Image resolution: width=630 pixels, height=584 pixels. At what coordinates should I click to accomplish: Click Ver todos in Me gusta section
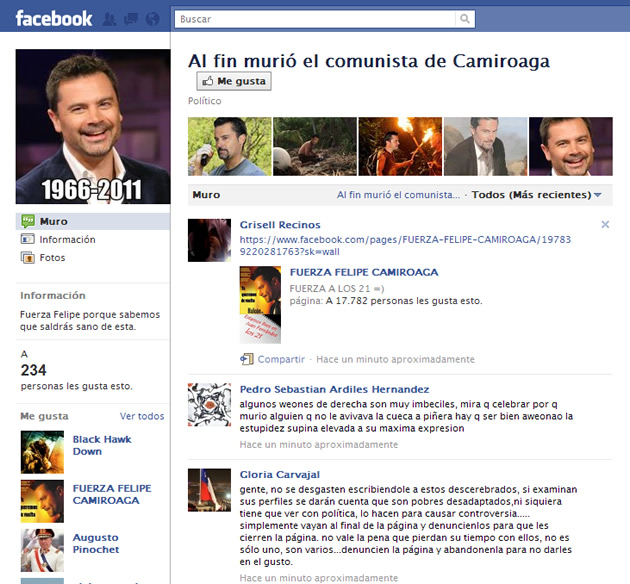pyautogui.click(x=142, y=416)
